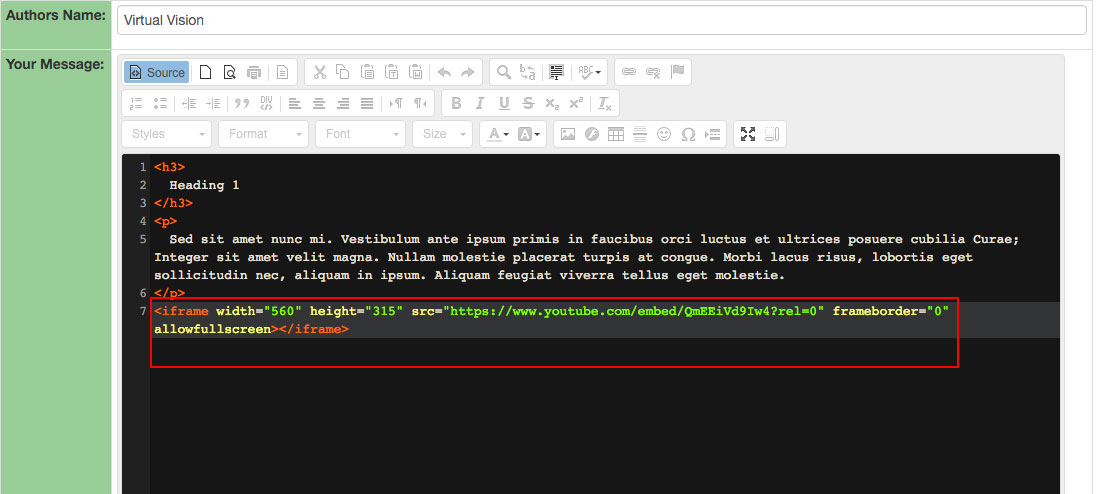This screenshot has width=1110, height=494.
Task: Set text direction right to left
Action: point(420,103)
